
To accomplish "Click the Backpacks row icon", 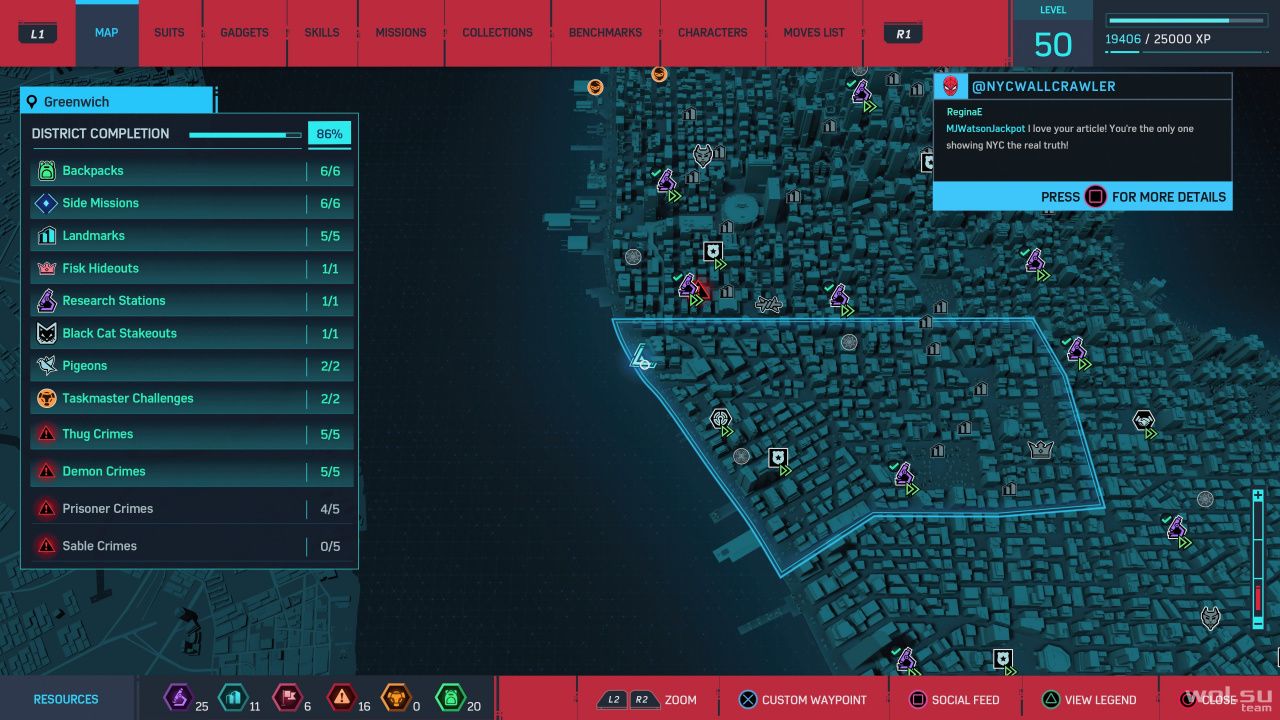I will 46,171.
